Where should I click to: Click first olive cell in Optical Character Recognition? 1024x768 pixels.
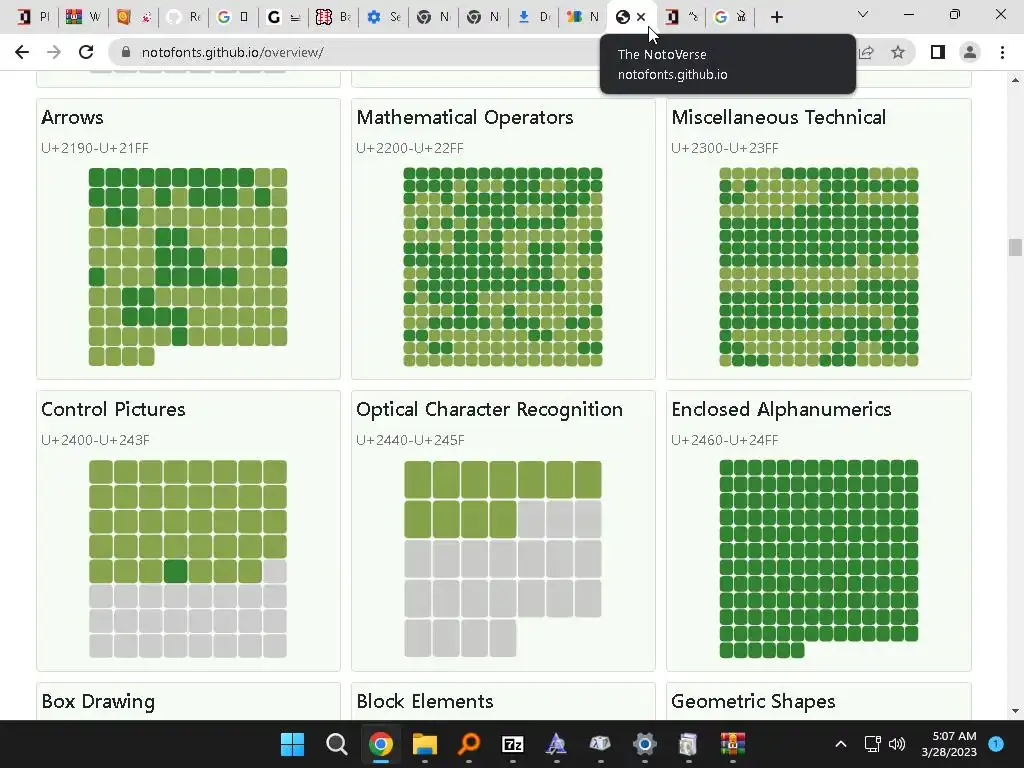point(417,479)
